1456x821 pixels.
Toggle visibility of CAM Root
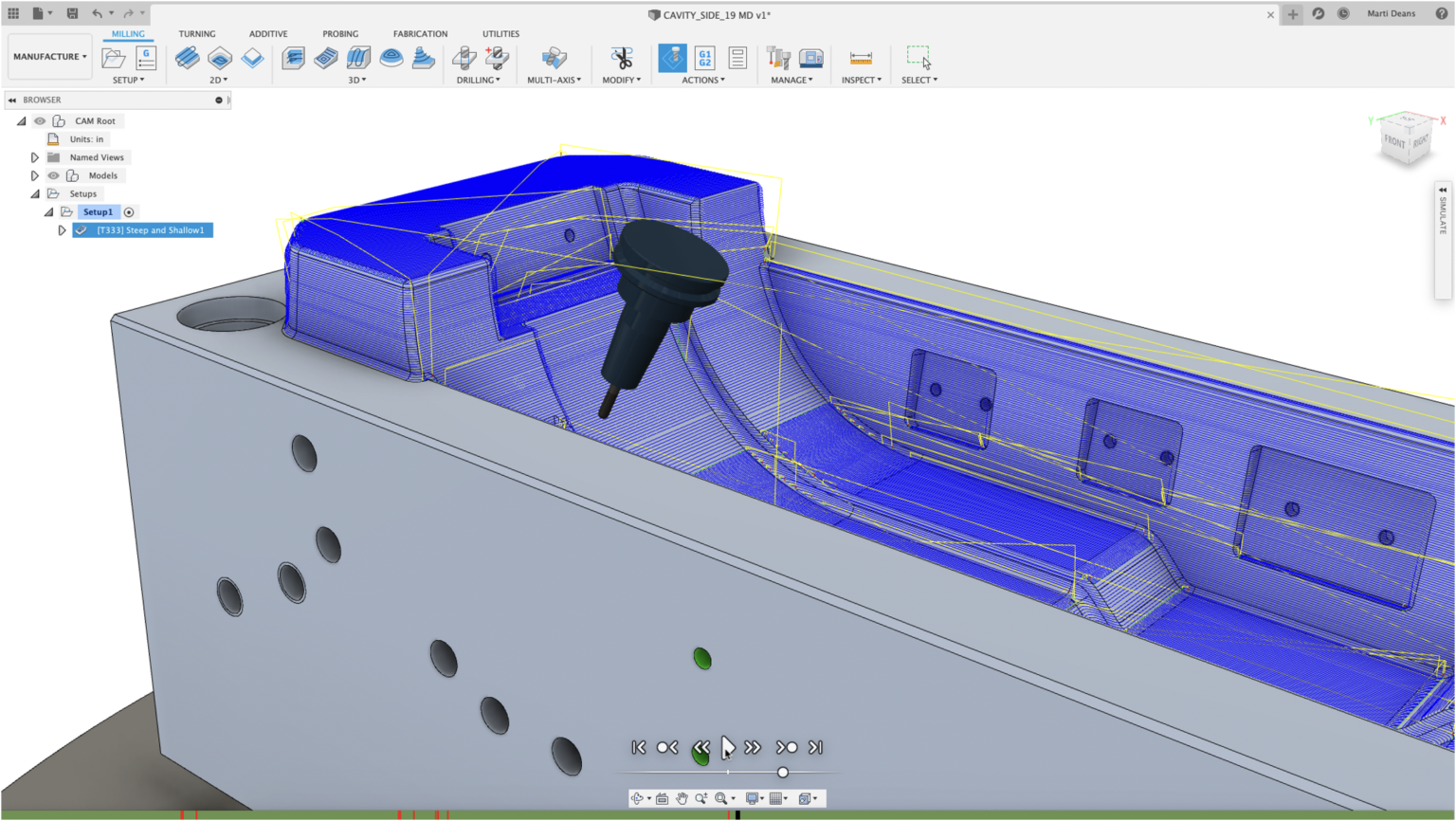point(40,121)
